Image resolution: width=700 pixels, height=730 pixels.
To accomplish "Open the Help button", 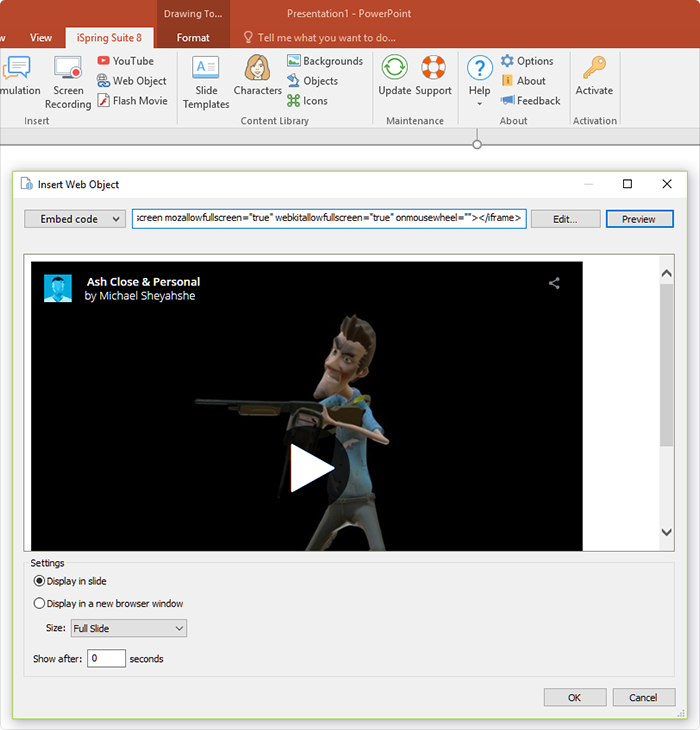I will click(479, 75).
